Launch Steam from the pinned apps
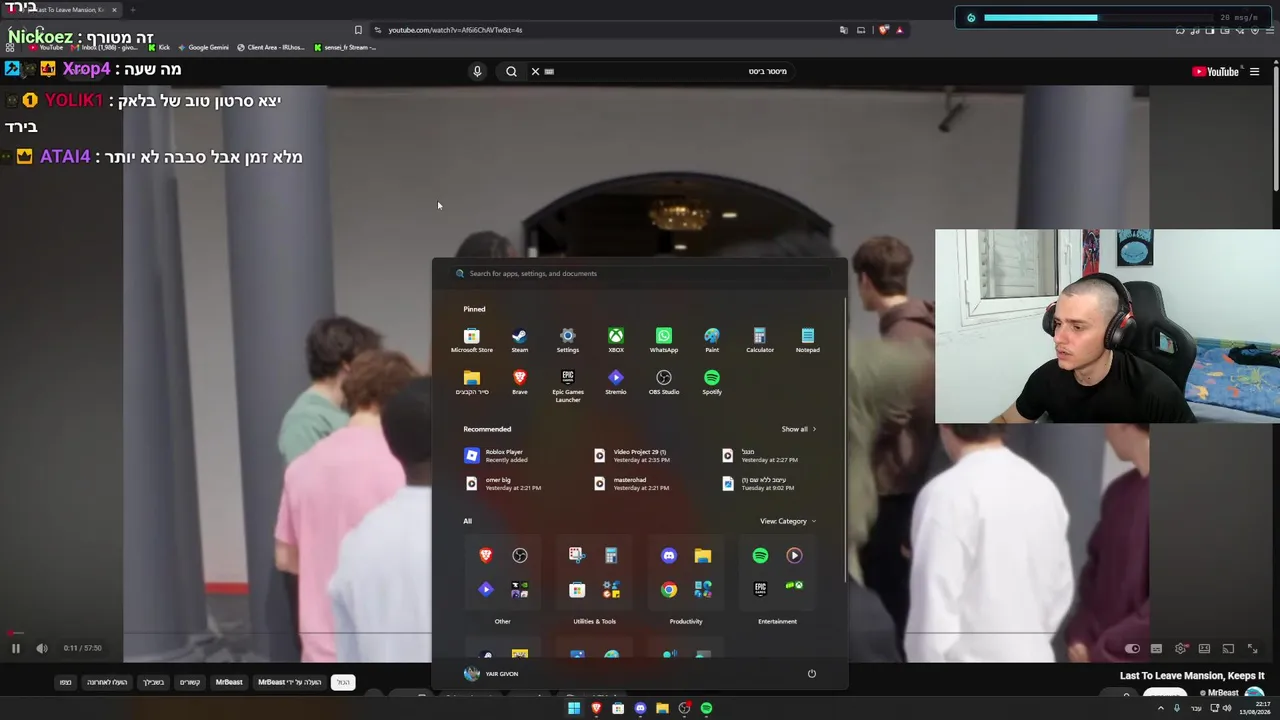 point(520,340)
